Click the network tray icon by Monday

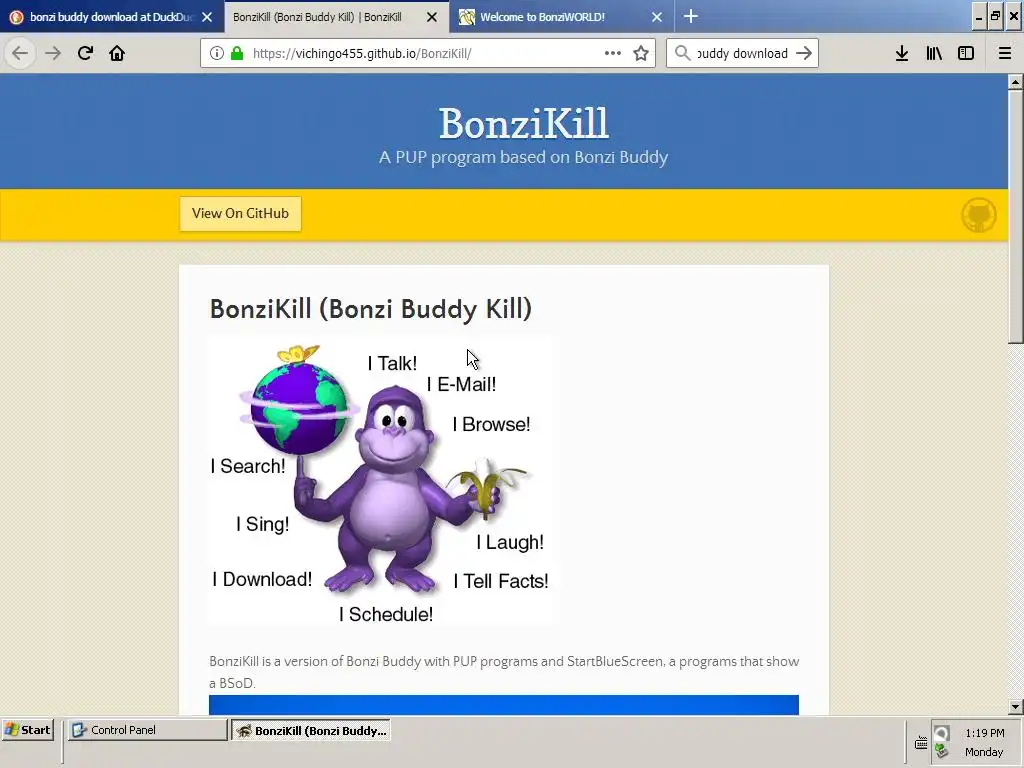[x=941, y=751]
